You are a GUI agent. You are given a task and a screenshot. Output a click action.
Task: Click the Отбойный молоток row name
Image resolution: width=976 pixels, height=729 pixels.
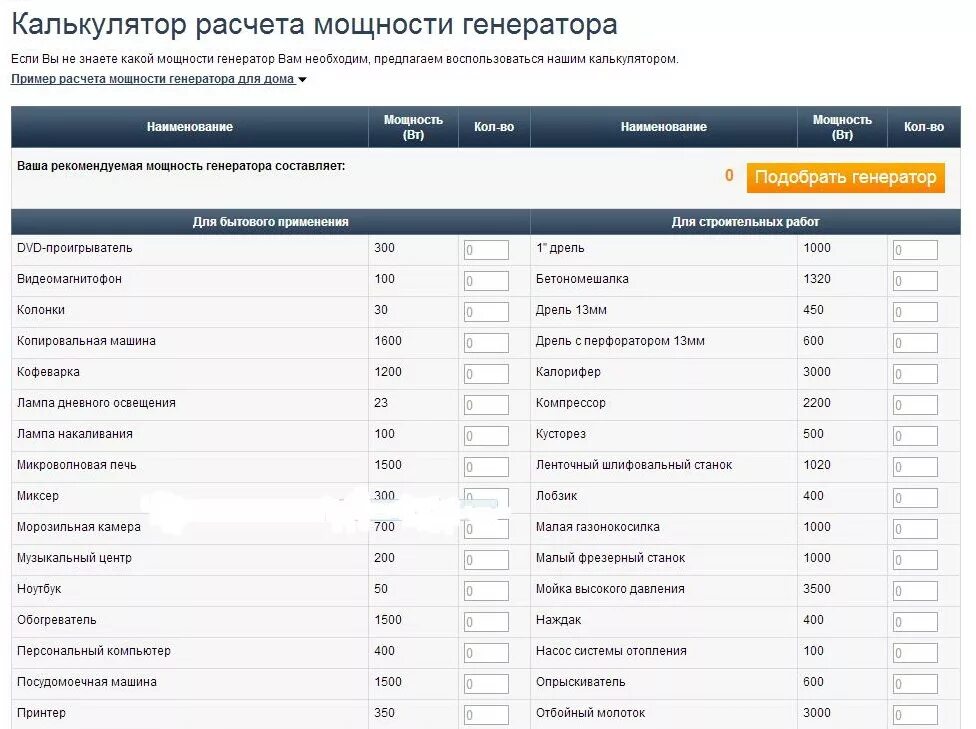click(x=590, y=712)
